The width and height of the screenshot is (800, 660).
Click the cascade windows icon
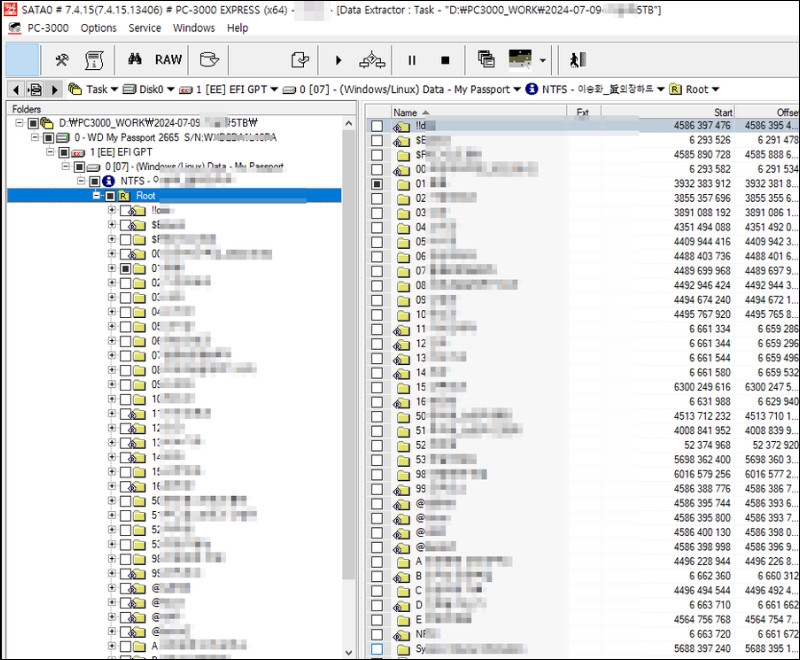tap(486, 60)
